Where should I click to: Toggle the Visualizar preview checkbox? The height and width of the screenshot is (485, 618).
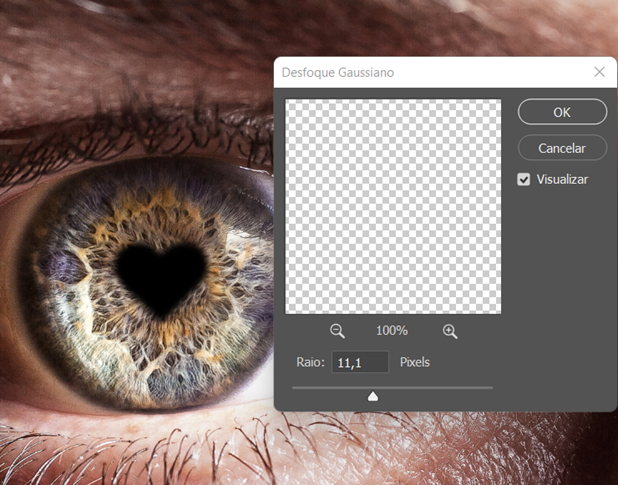[x=523, y=180]
